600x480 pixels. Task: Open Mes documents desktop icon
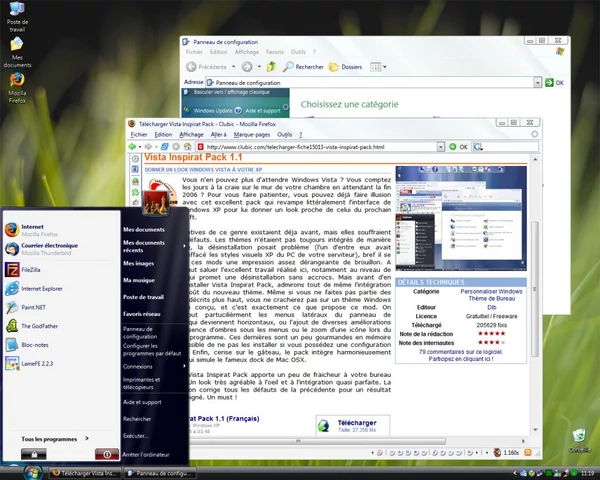tap(17, 52)
